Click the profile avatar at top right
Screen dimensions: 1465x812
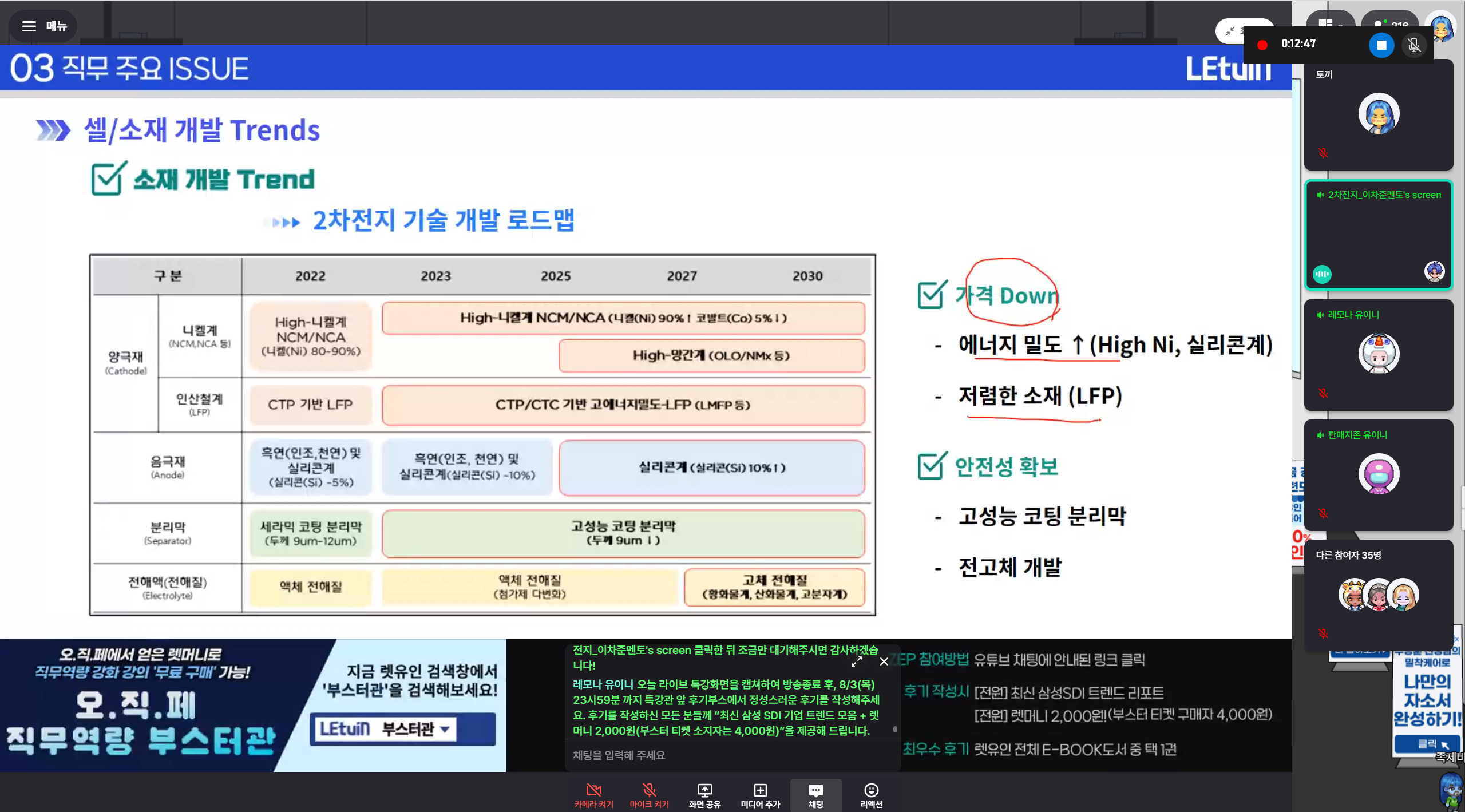1442,27
